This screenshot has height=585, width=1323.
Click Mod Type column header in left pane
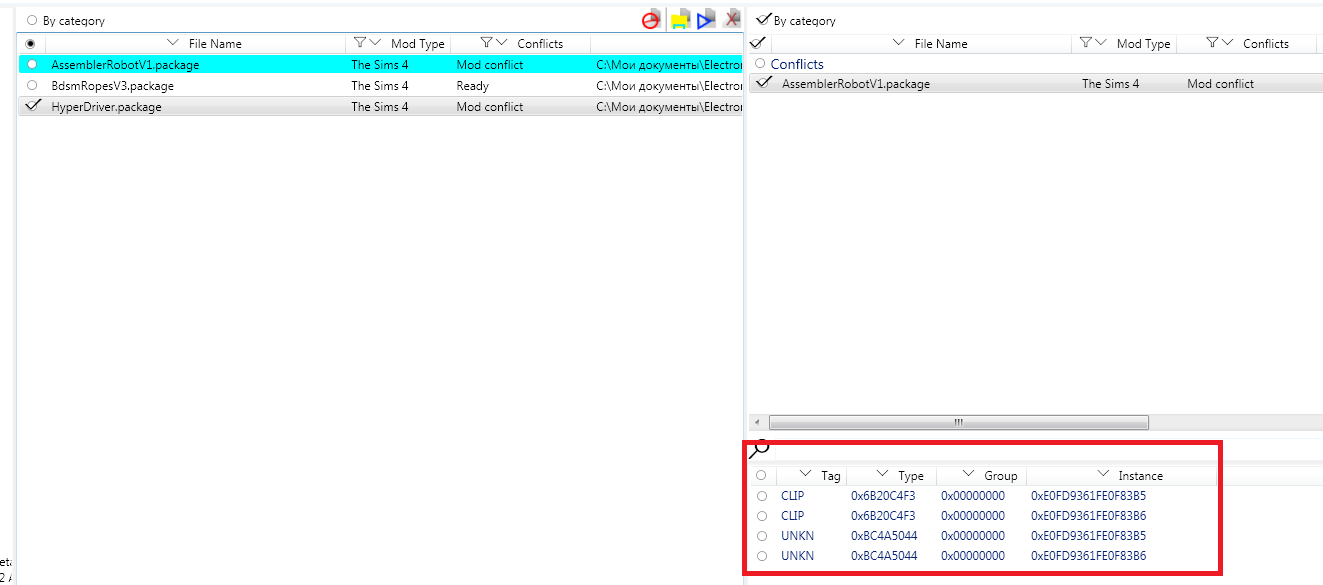pyautogui.click(x=418, y=44)
